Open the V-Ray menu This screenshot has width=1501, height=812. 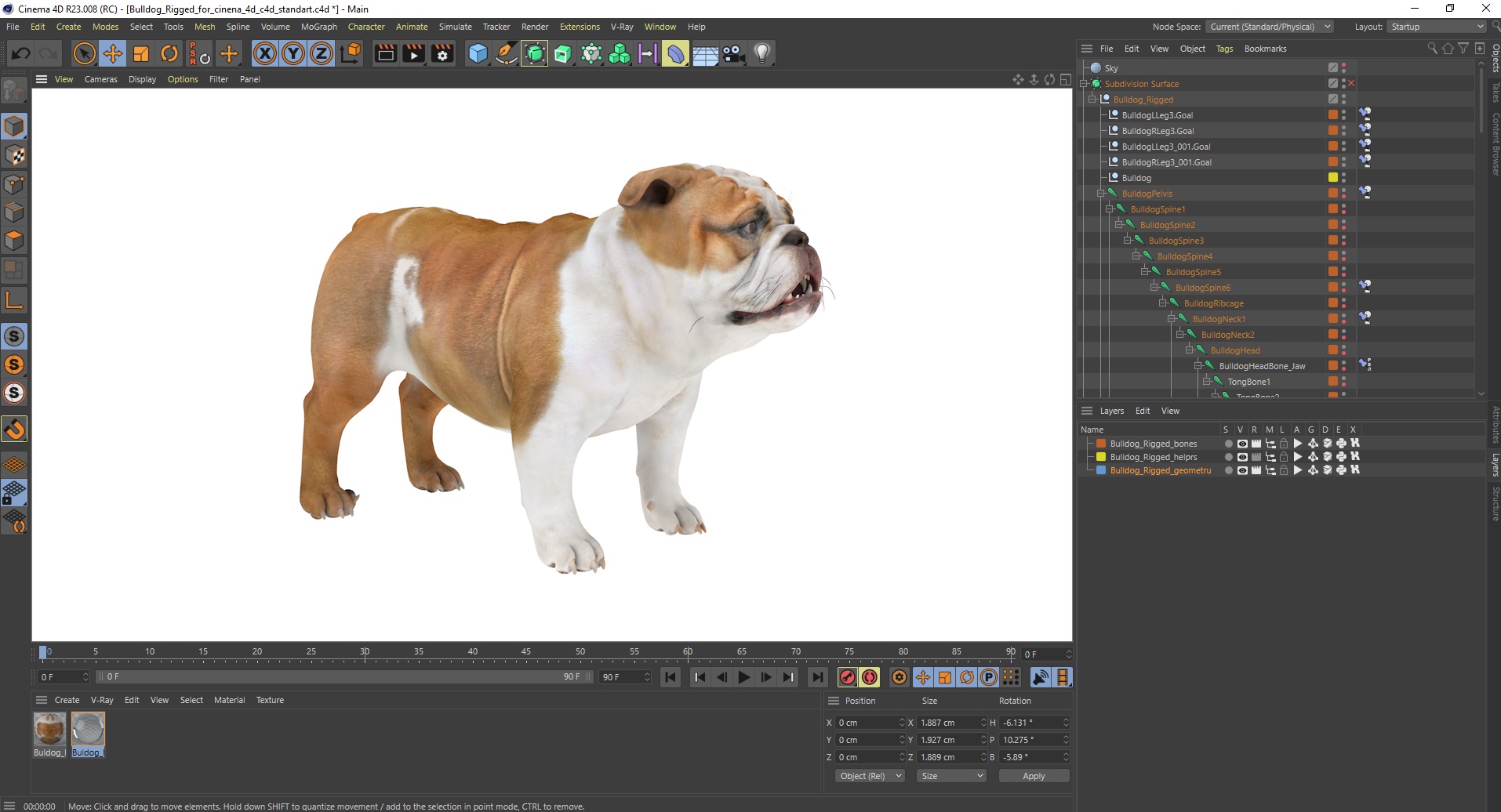pos(622,27)
